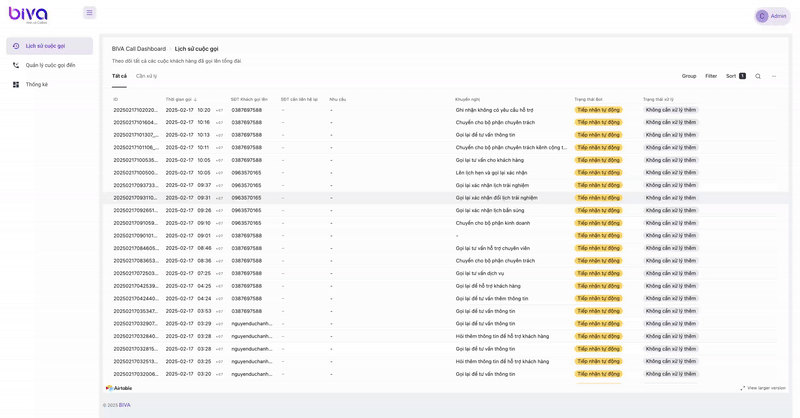Click the ID cell 20250217101604...
Screen dimensions: 800x418
pyautogui.click(x=136, y=122)
